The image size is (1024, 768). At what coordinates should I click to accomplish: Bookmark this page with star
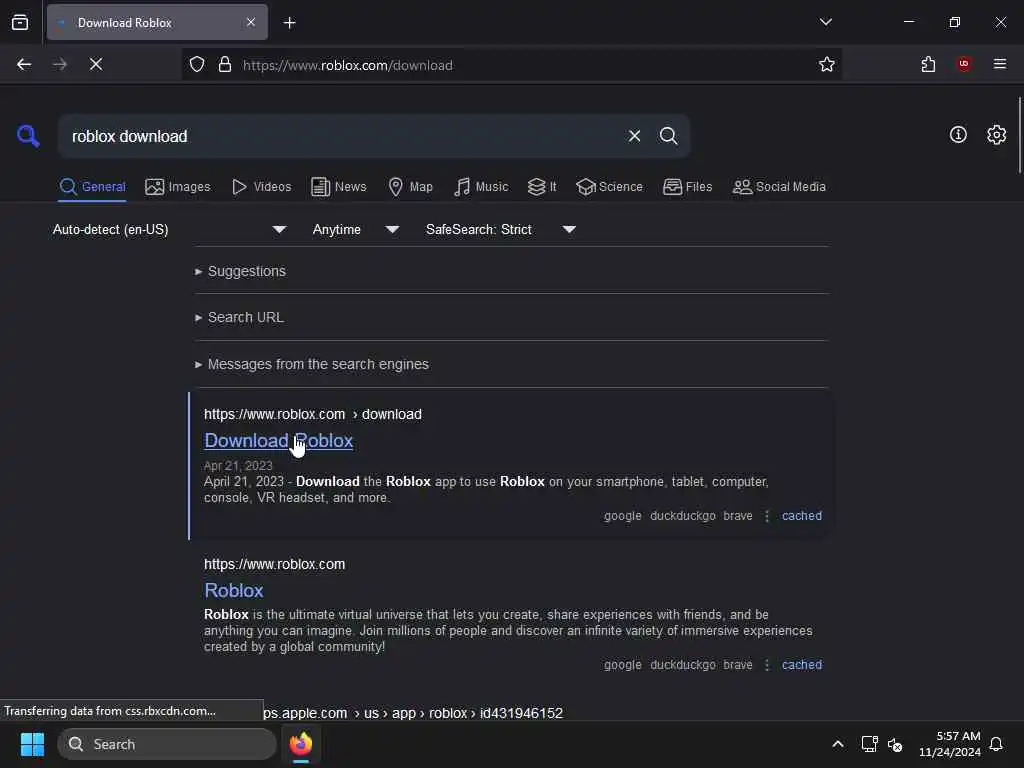tap(827, 64)
